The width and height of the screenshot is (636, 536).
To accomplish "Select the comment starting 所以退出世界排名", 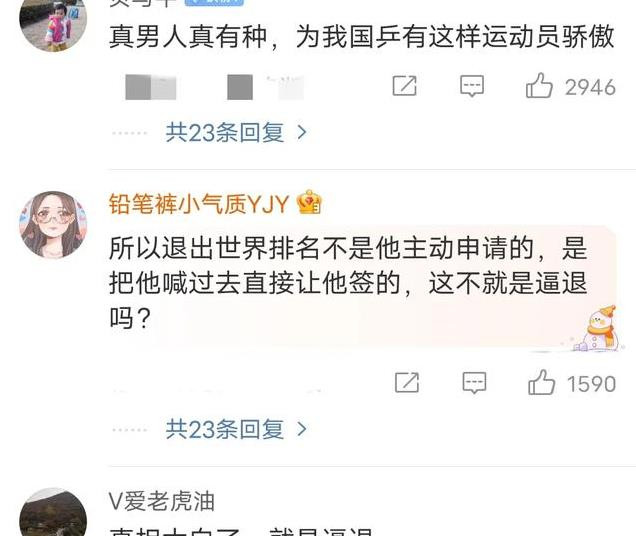I will 348,282.
